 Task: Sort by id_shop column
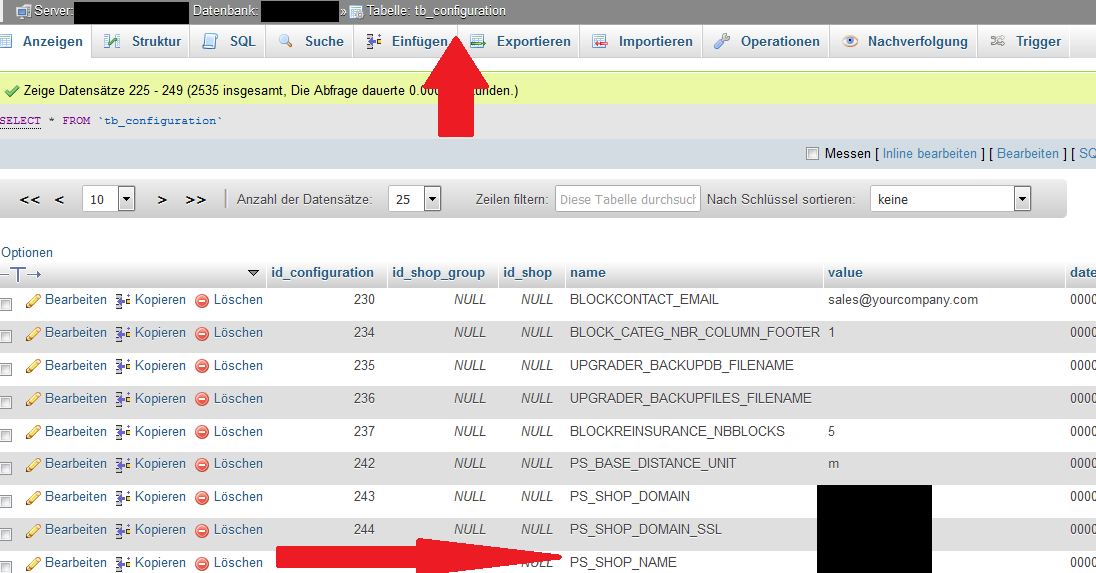tap(528, 273)
